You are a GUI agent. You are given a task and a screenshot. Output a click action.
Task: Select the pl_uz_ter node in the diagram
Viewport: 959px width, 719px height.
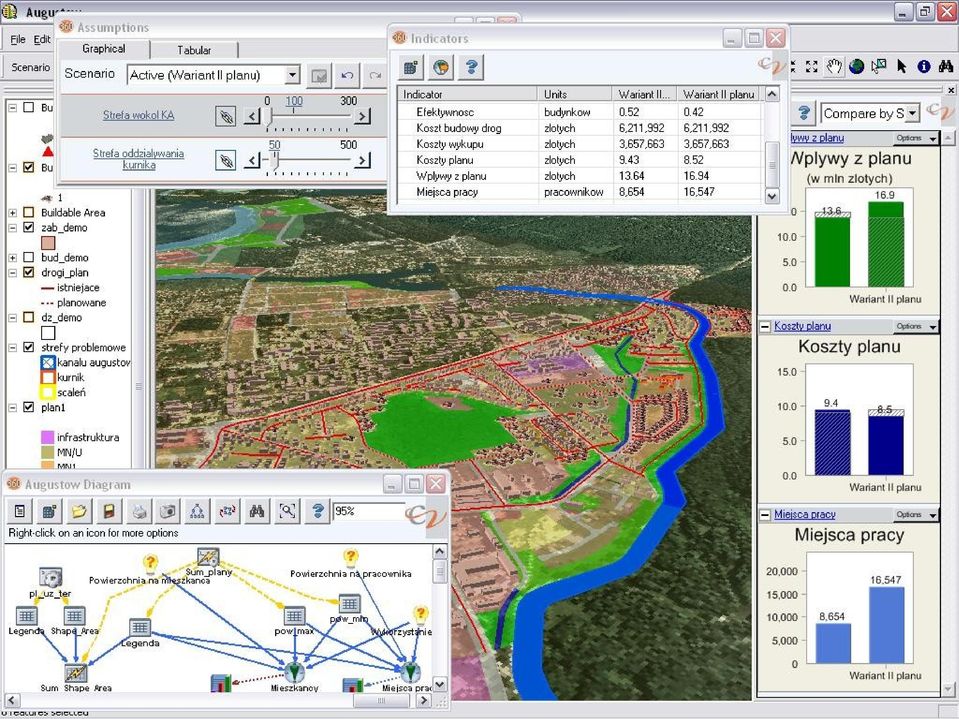pos(50,583)
